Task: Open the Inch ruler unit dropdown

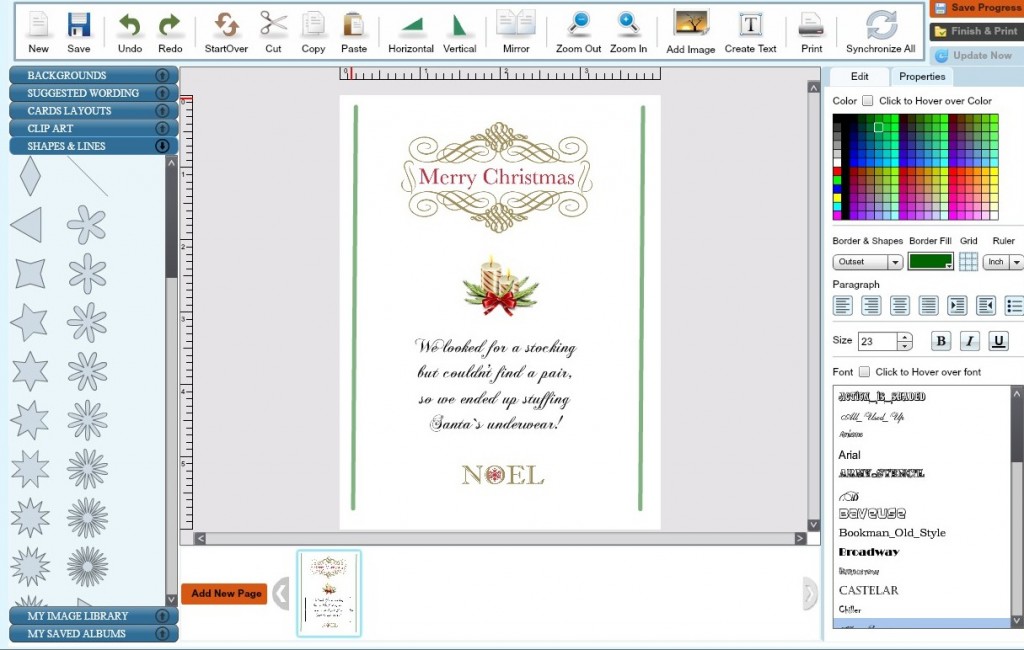Action: tap(1003, 262)
